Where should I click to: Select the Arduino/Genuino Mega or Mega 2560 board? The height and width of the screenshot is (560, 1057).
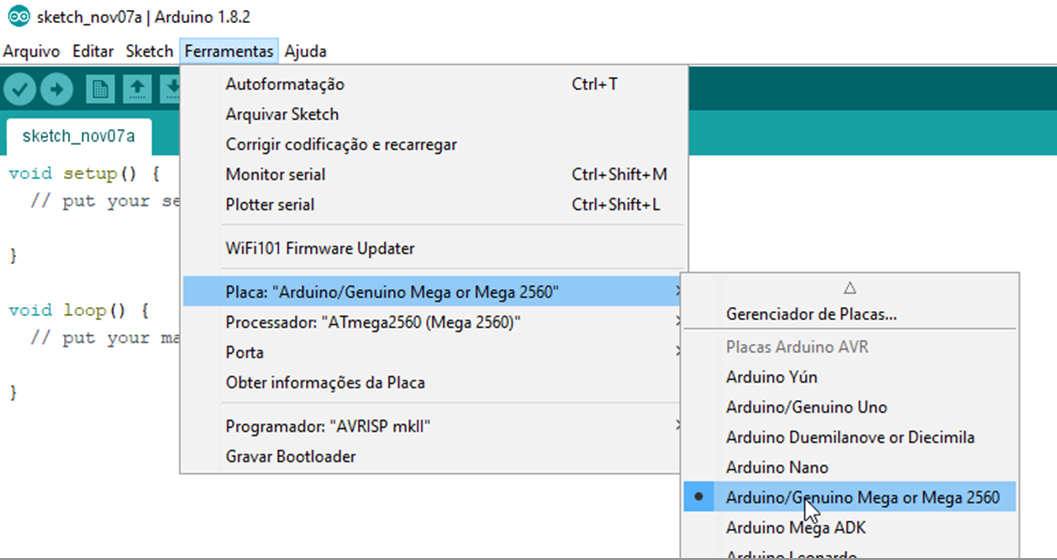click(x=862, y=497)
